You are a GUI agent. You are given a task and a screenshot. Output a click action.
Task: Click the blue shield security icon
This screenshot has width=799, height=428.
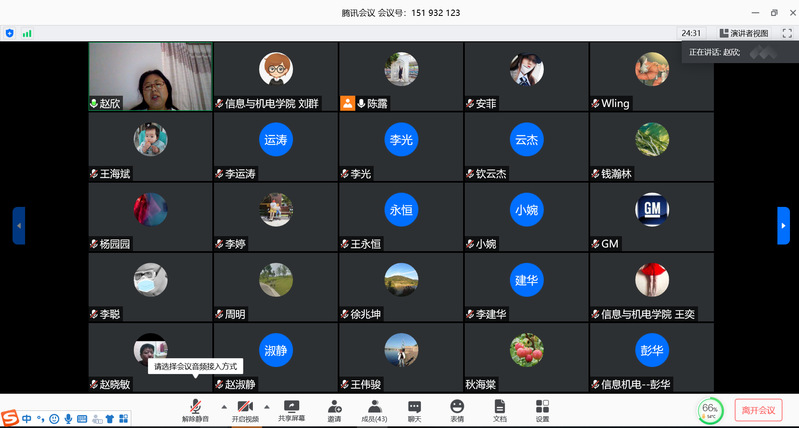10,33
